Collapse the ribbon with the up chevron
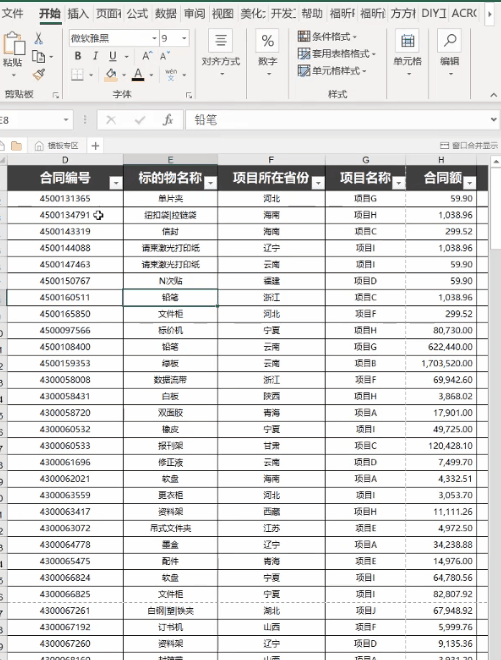 (x=493, y=95)
